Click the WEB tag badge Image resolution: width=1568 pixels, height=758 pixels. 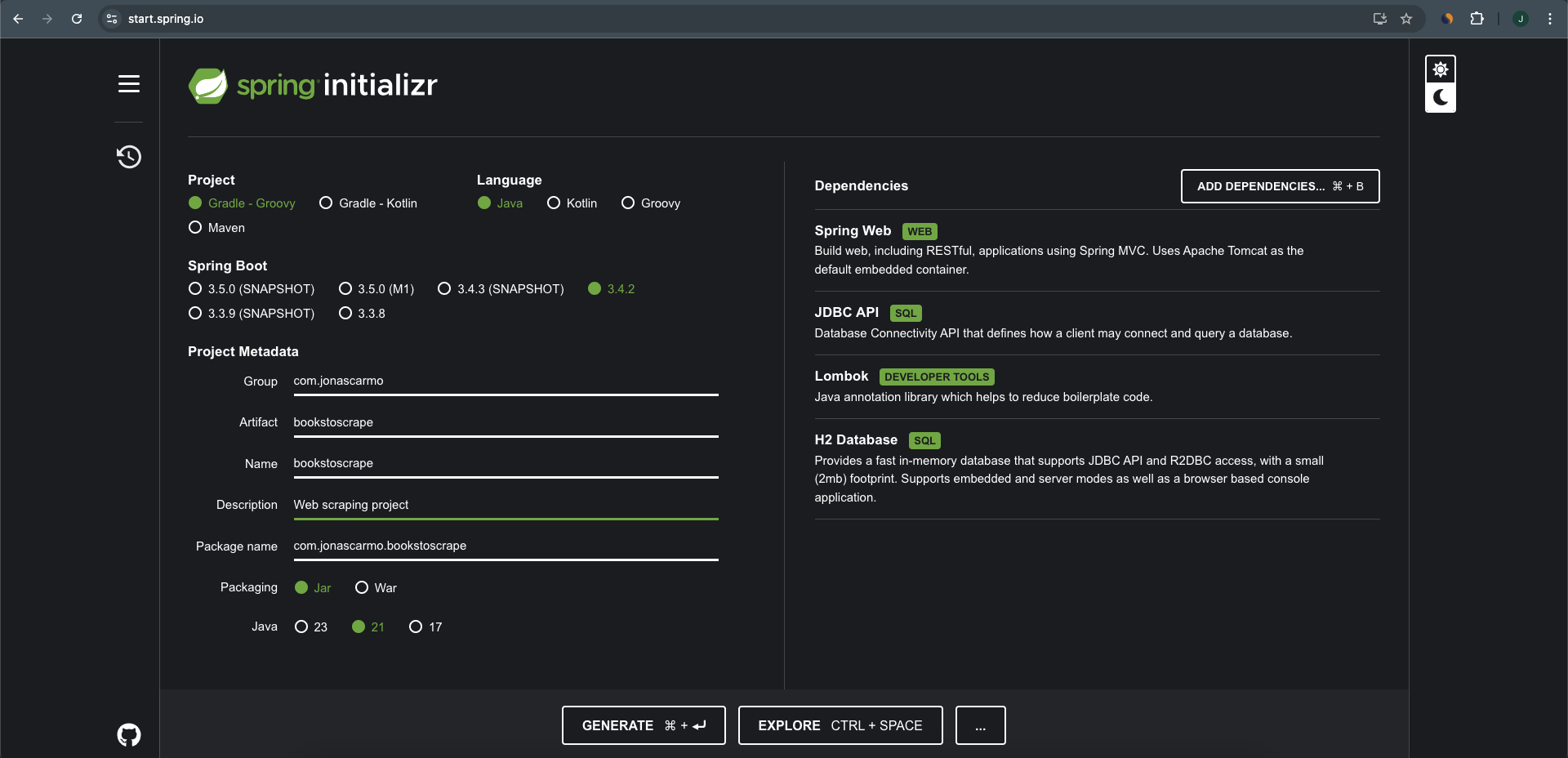(920, 231)
